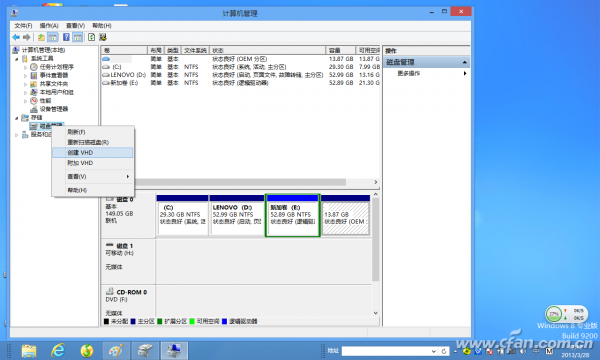
Task: Click the CD-ROM 0 drive label
Action: point(132,292)
